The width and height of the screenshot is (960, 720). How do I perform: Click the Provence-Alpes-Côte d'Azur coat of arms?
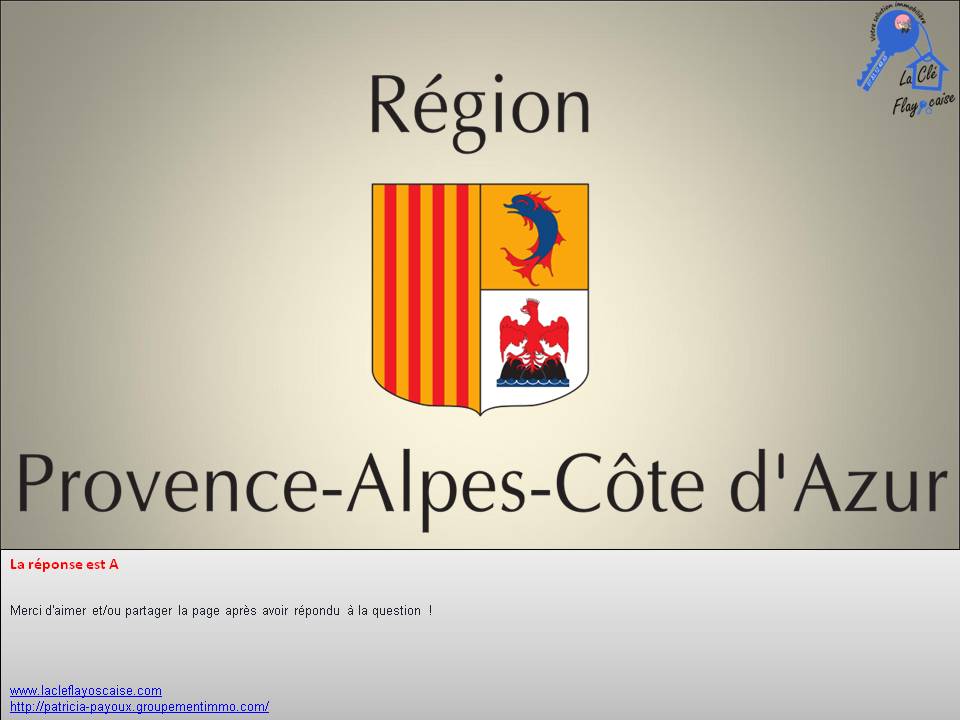481,299
